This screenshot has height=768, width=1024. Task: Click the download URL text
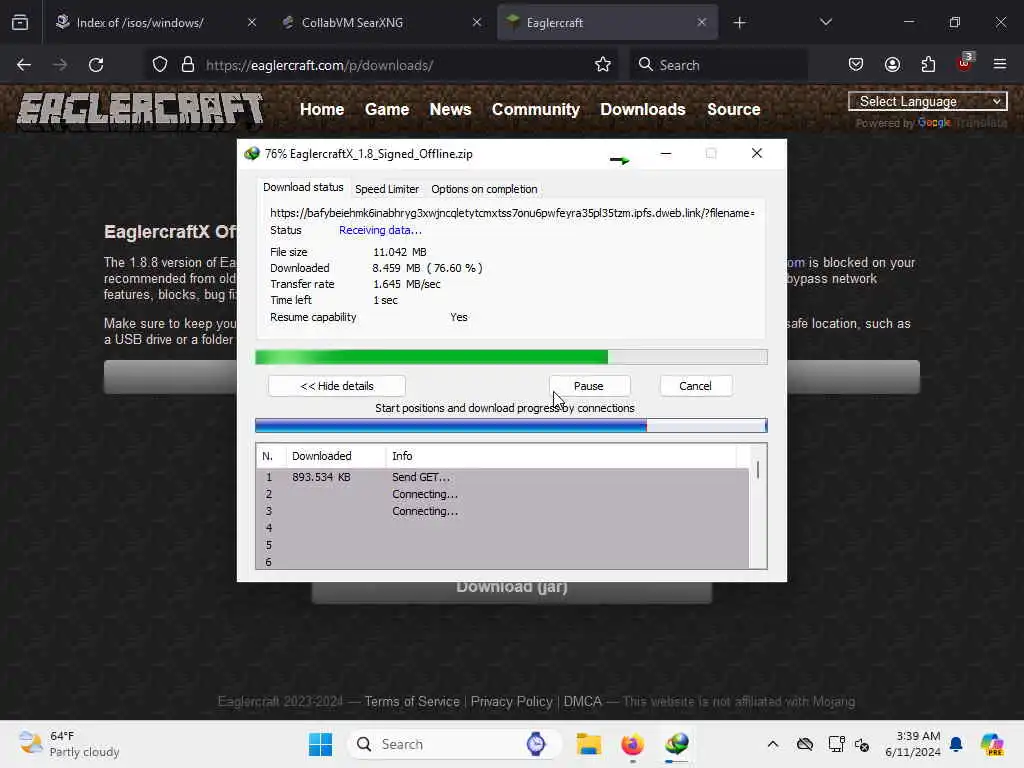512,213
